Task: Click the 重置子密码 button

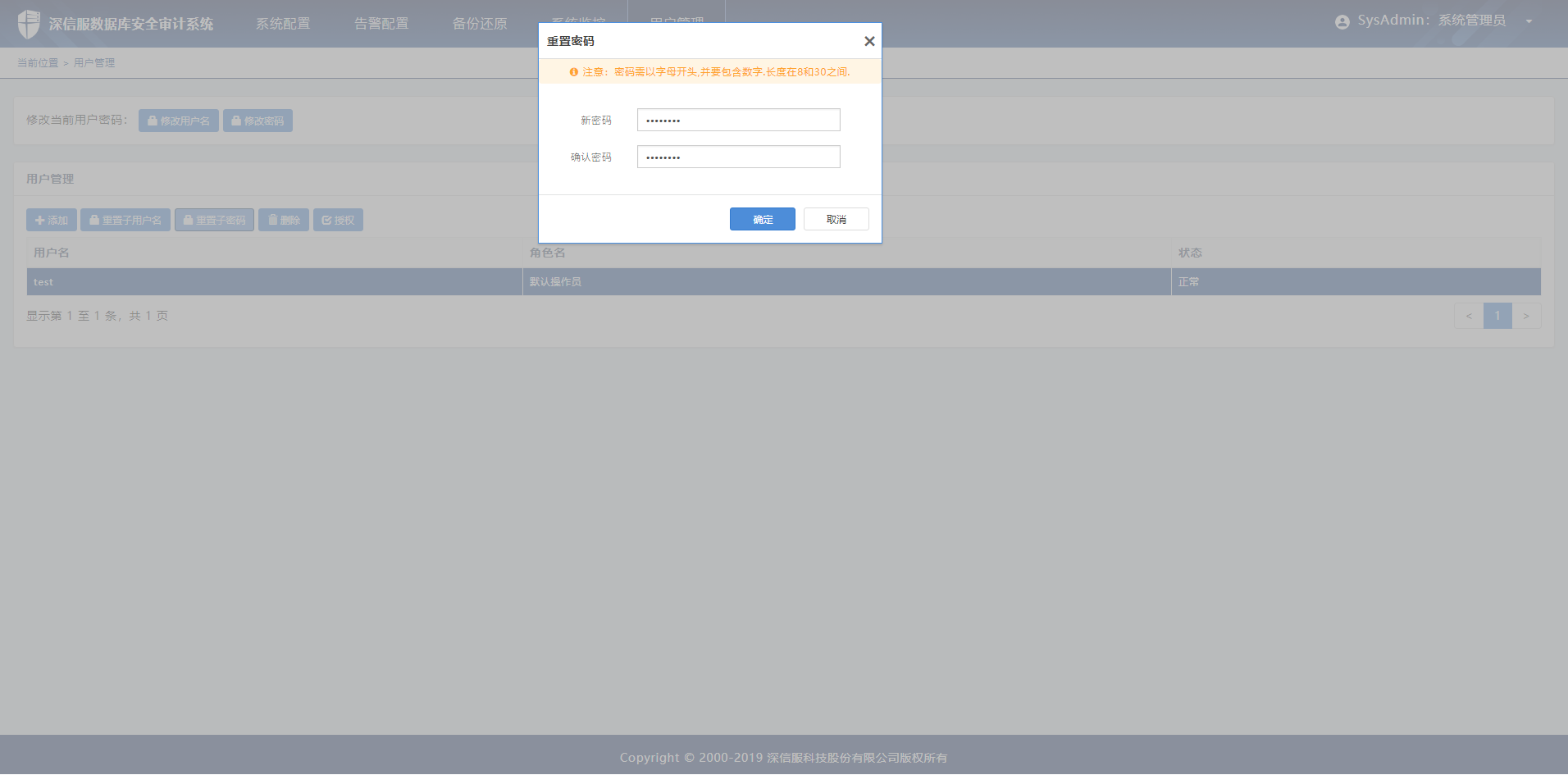Action: click(214, 220)
